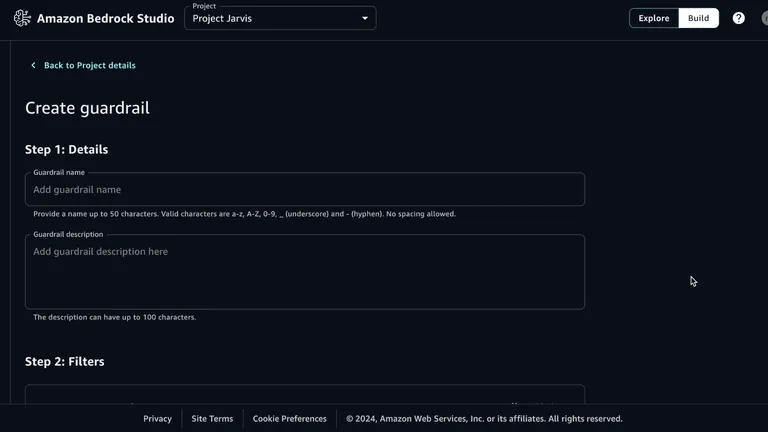Click the back chevron arrow icon
Screen dimensions: 768x432
point(33,66)
